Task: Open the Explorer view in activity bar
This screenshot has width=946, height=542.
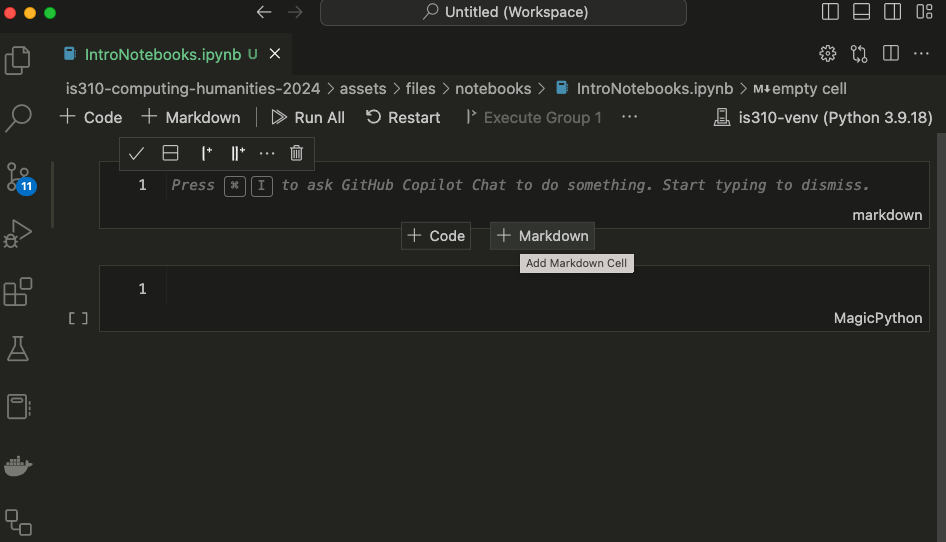Action: pyautogui.click(x=18, y=60)
